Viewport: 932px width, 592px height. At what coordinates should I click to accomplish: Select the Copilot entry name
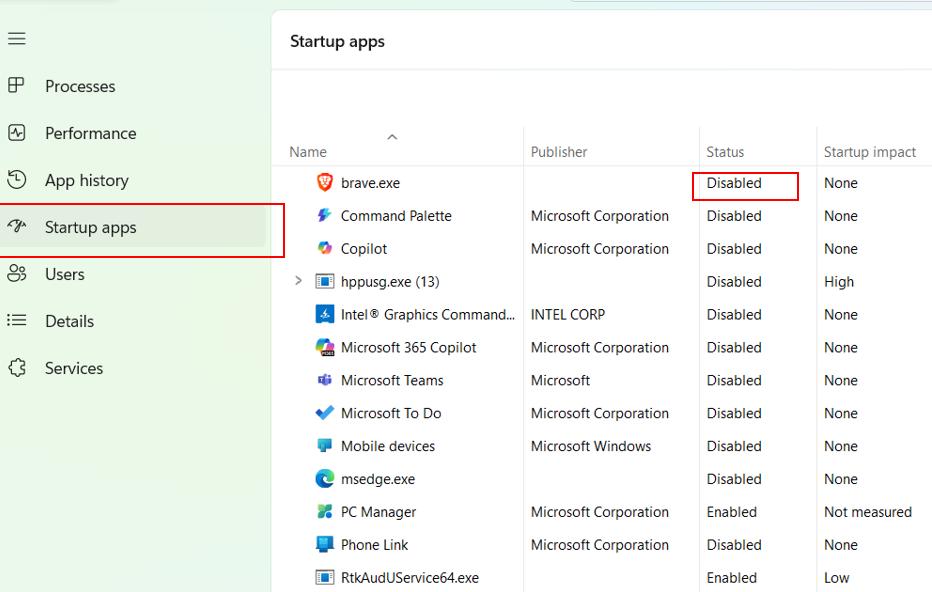pos(364,249)
